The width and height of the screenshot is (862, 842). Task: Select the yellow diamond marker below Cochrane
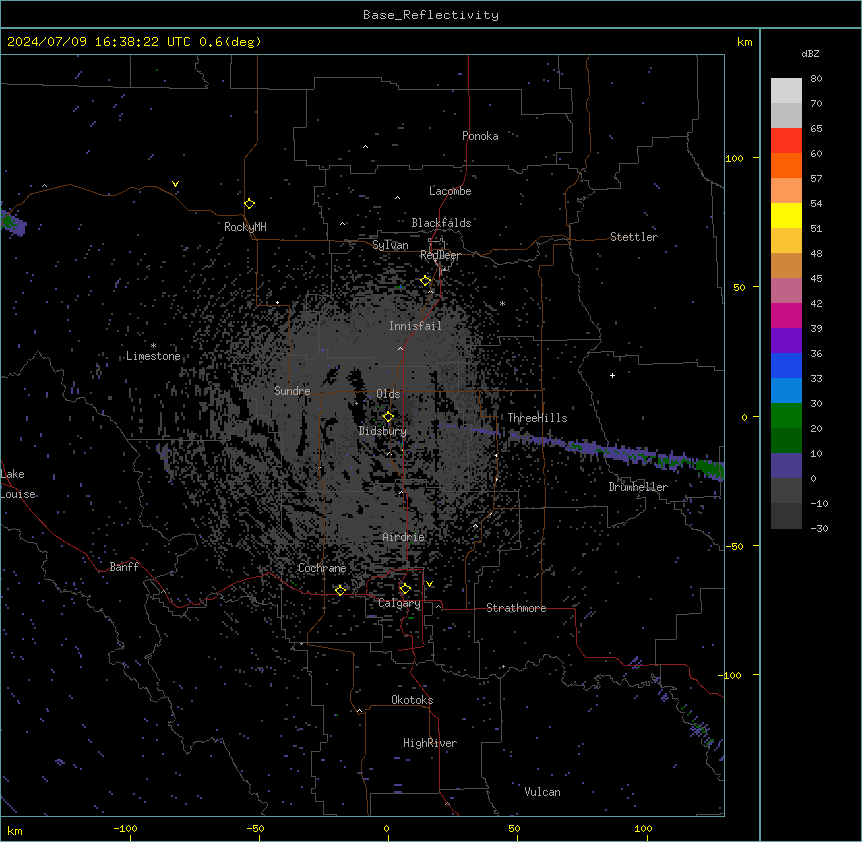340,590
